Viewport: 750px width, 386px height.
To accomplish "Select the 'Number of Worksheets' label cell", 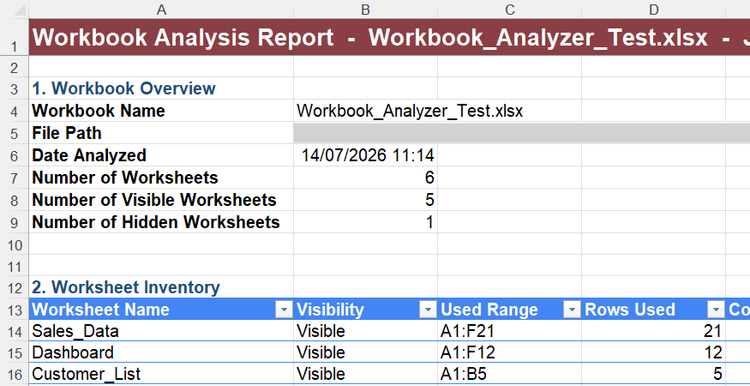I will click(x=161, y=177).
